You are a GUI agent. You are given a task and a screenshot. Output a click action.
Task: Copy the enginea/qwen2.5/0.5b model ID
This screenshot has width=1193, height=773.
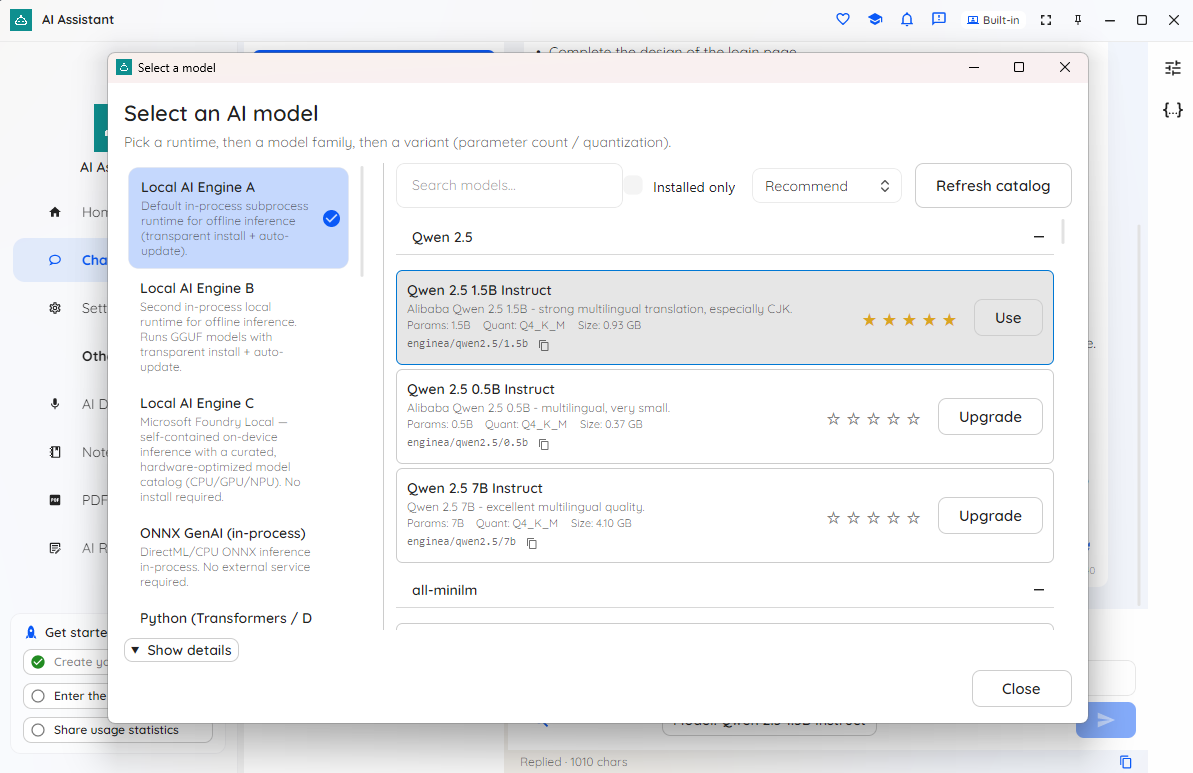point(544,444)
